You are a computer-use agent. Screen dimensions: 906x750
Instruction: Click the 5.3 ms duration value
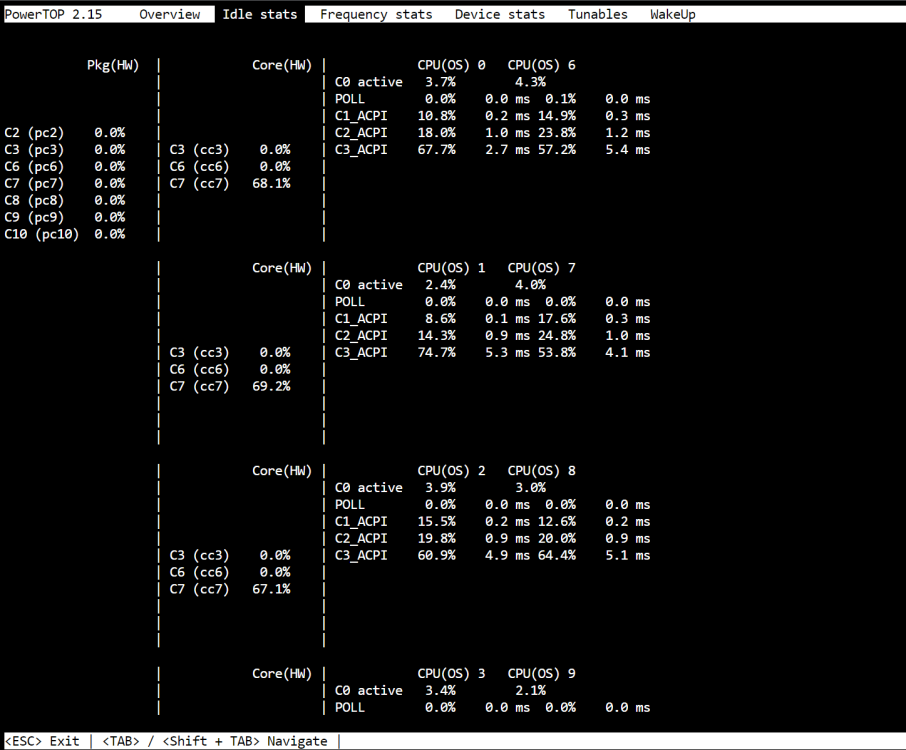[507, 352]
